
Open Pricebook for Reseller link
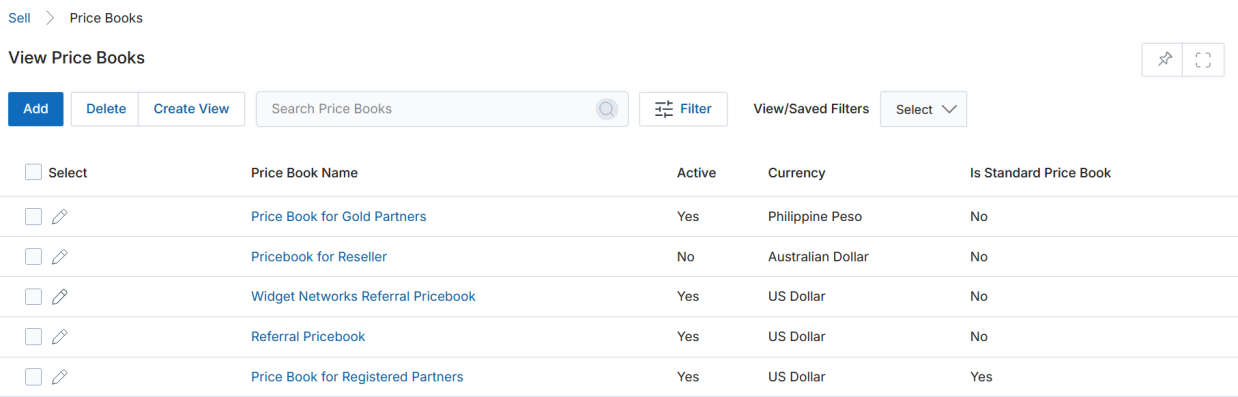319,257
